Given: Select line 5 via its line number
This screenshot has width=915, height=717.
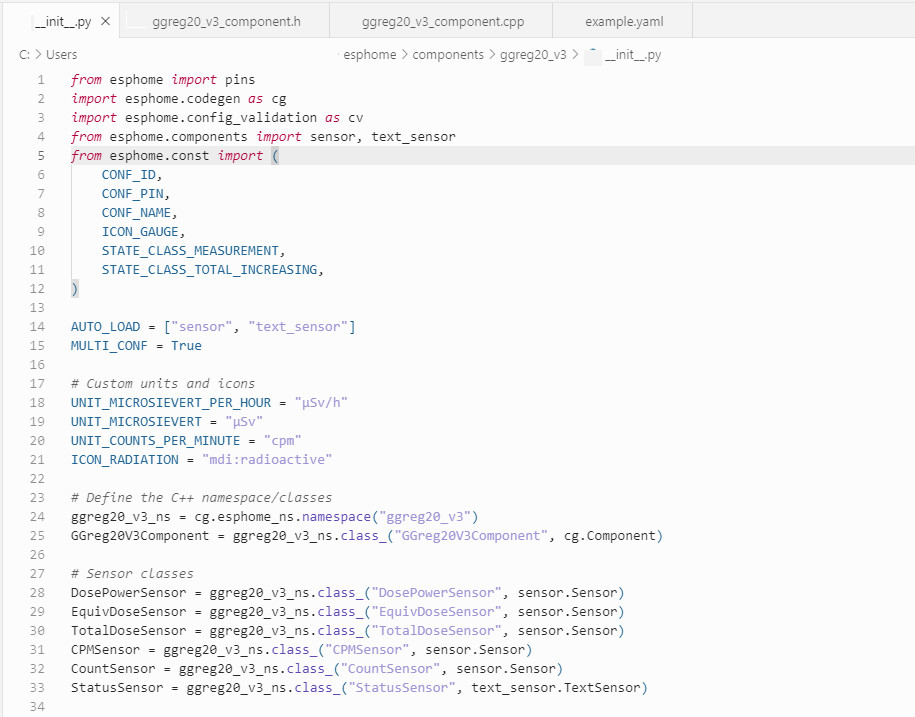Looking at the screenshot, I should pos(40,156).
